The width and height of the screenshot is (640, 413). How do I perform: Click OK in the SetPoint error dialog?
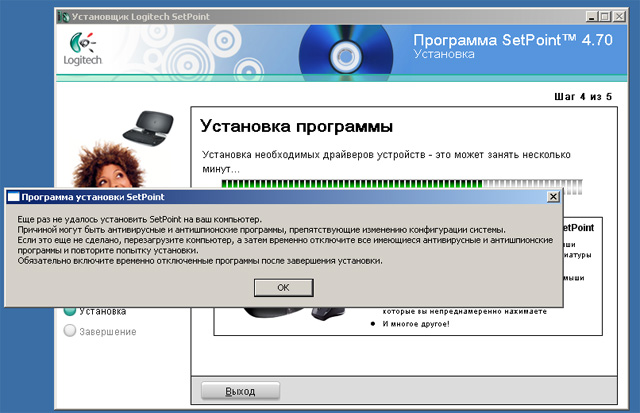(283, 288)
